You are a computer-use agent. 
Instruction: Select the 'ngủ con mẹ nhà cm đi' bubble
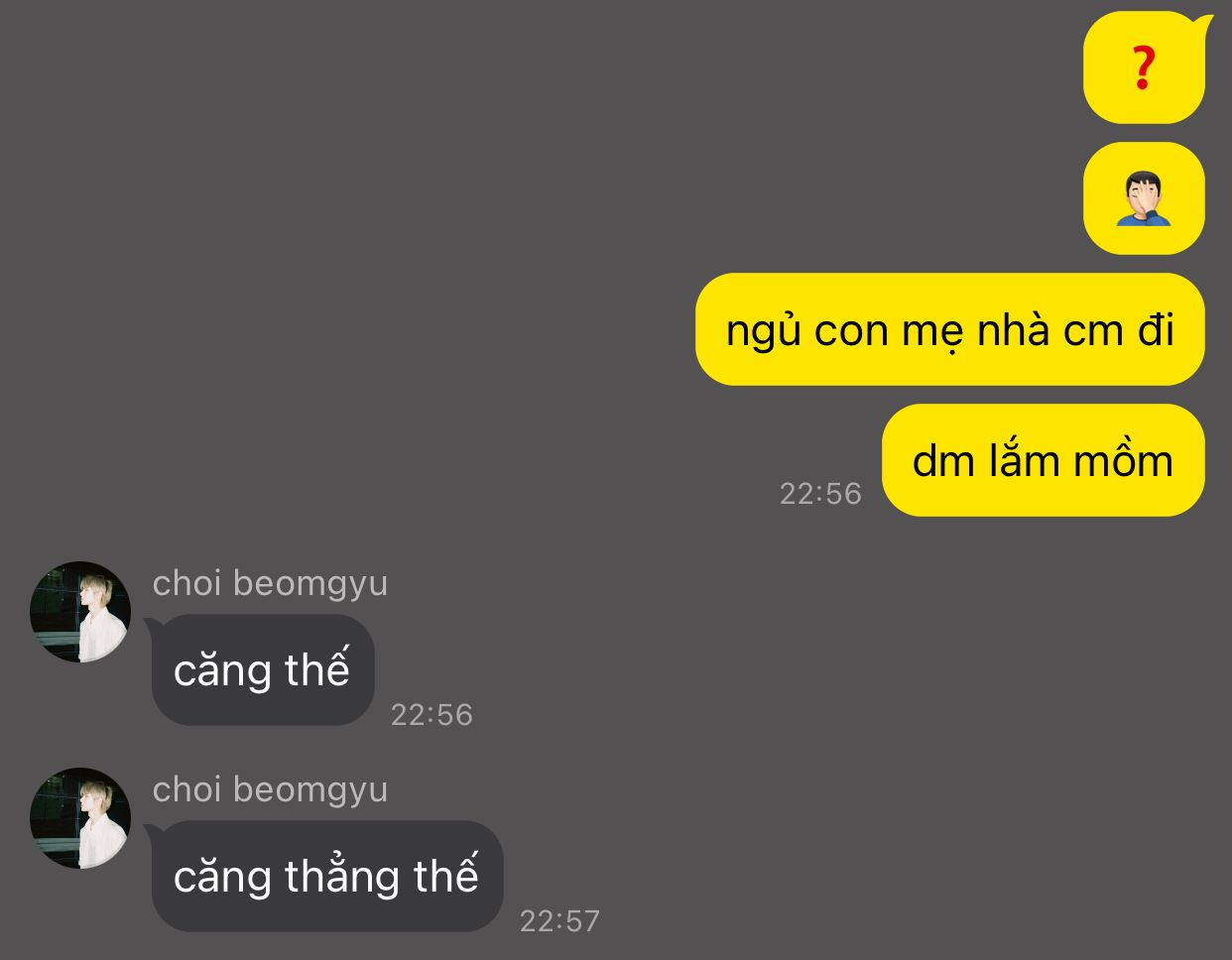pos(950,329)
